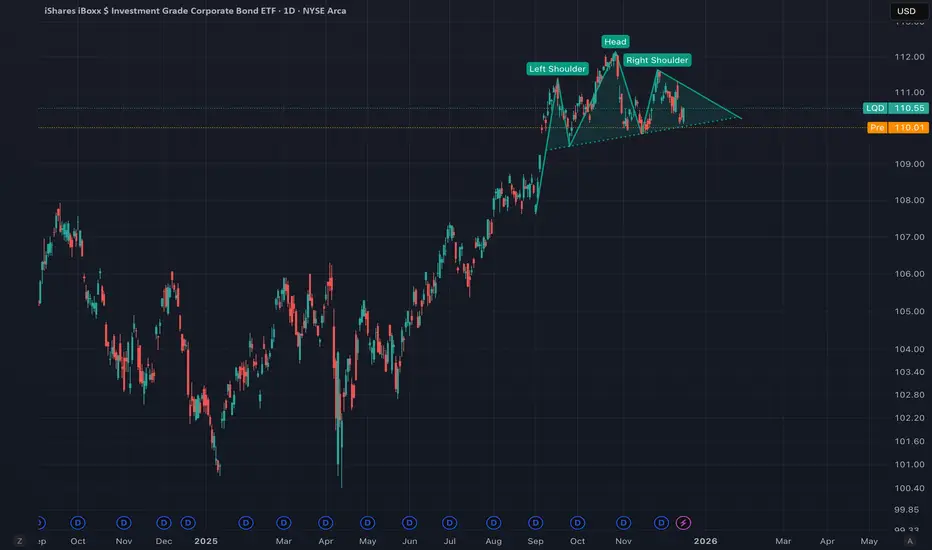Click the dividend marker above the Aug label
932x550 pixels.
click(493, 523)
